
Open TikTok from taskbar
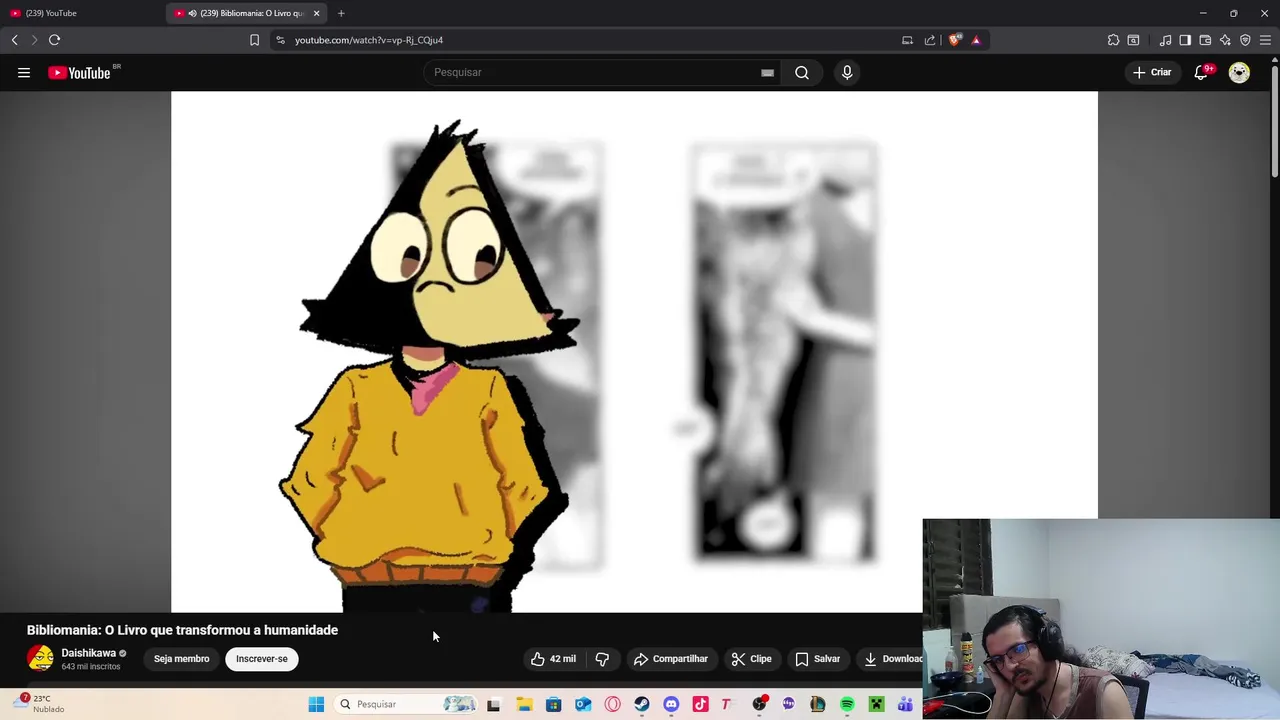click(x=700, y=705)
